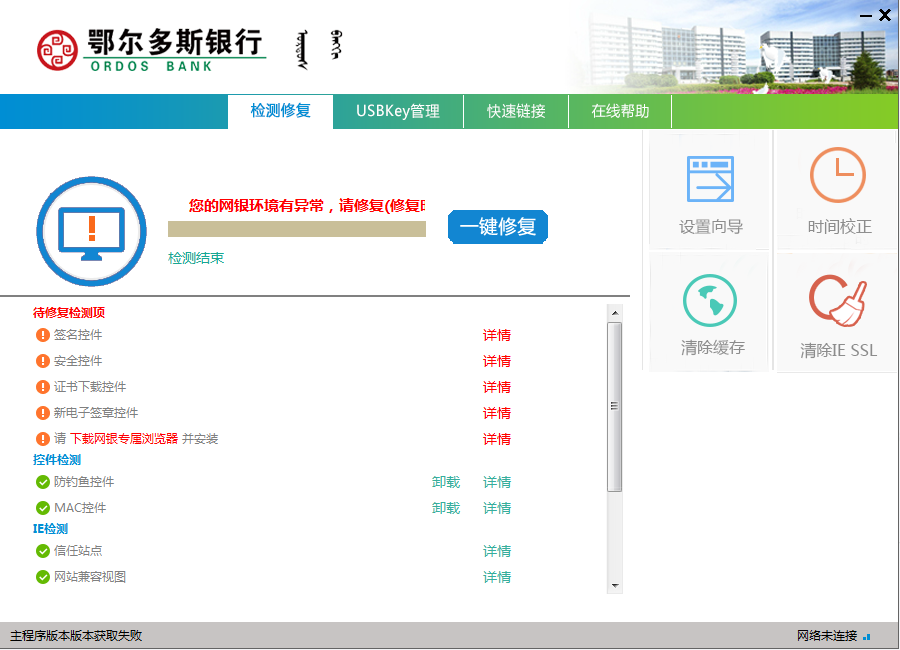Click the 清除缓存 clear cache icon
Screen dimensions: 900x650
(710, 301)
